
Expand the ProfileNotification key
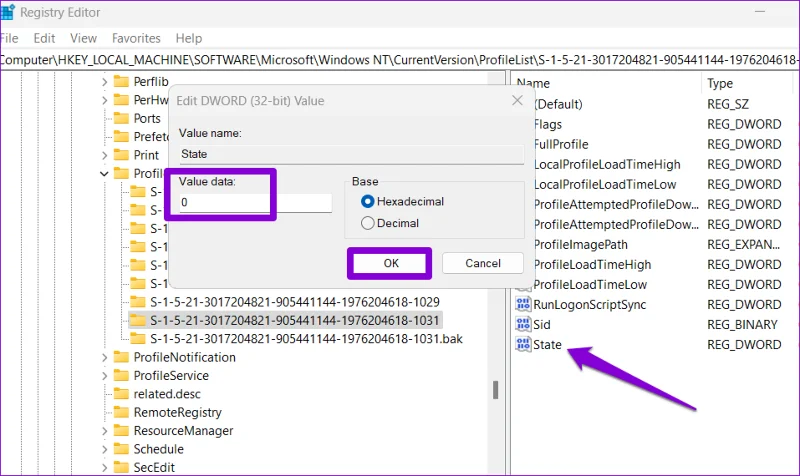coord(104,357)
